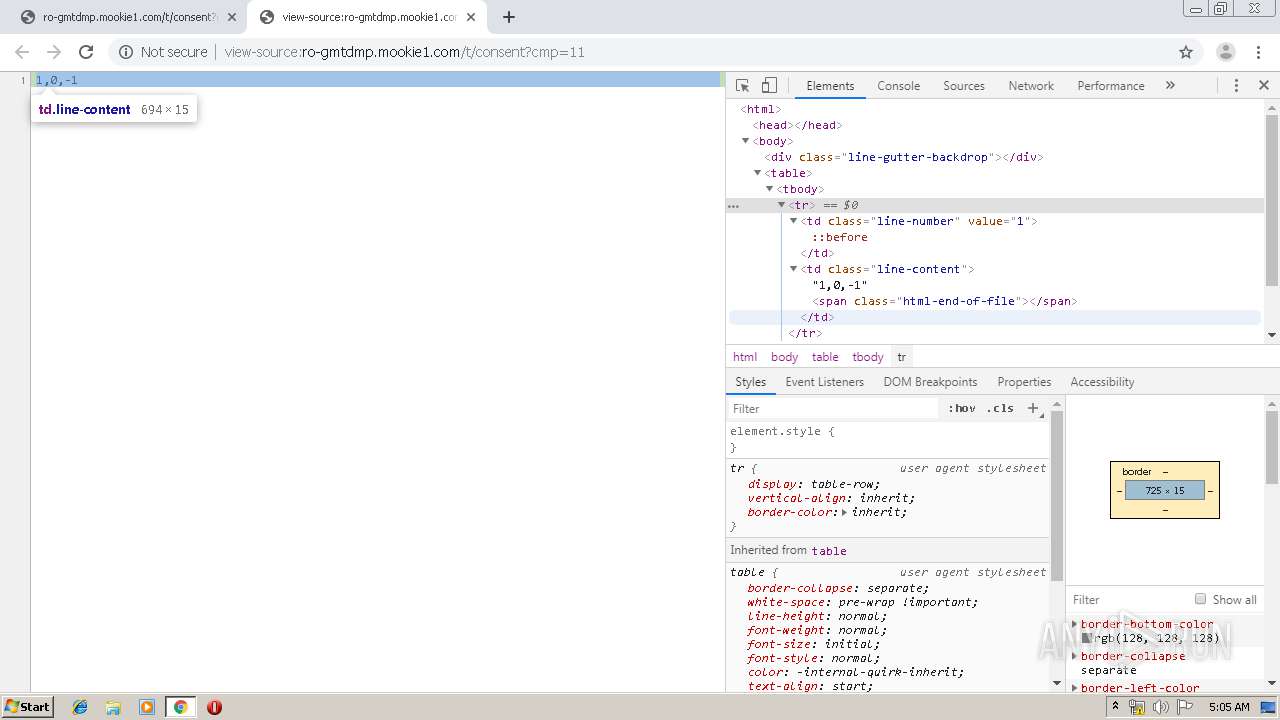Switch to the Console tab

pos(898,86)
